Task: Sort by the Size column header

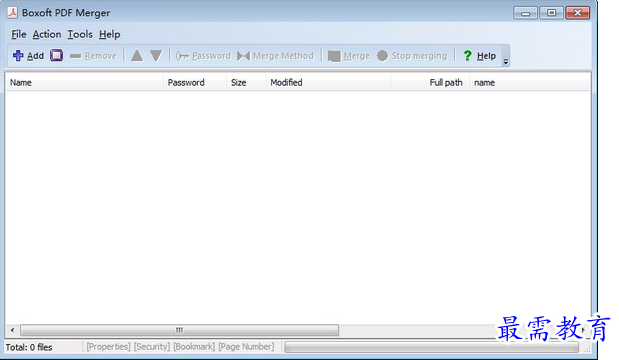Action: coord(246,82)
